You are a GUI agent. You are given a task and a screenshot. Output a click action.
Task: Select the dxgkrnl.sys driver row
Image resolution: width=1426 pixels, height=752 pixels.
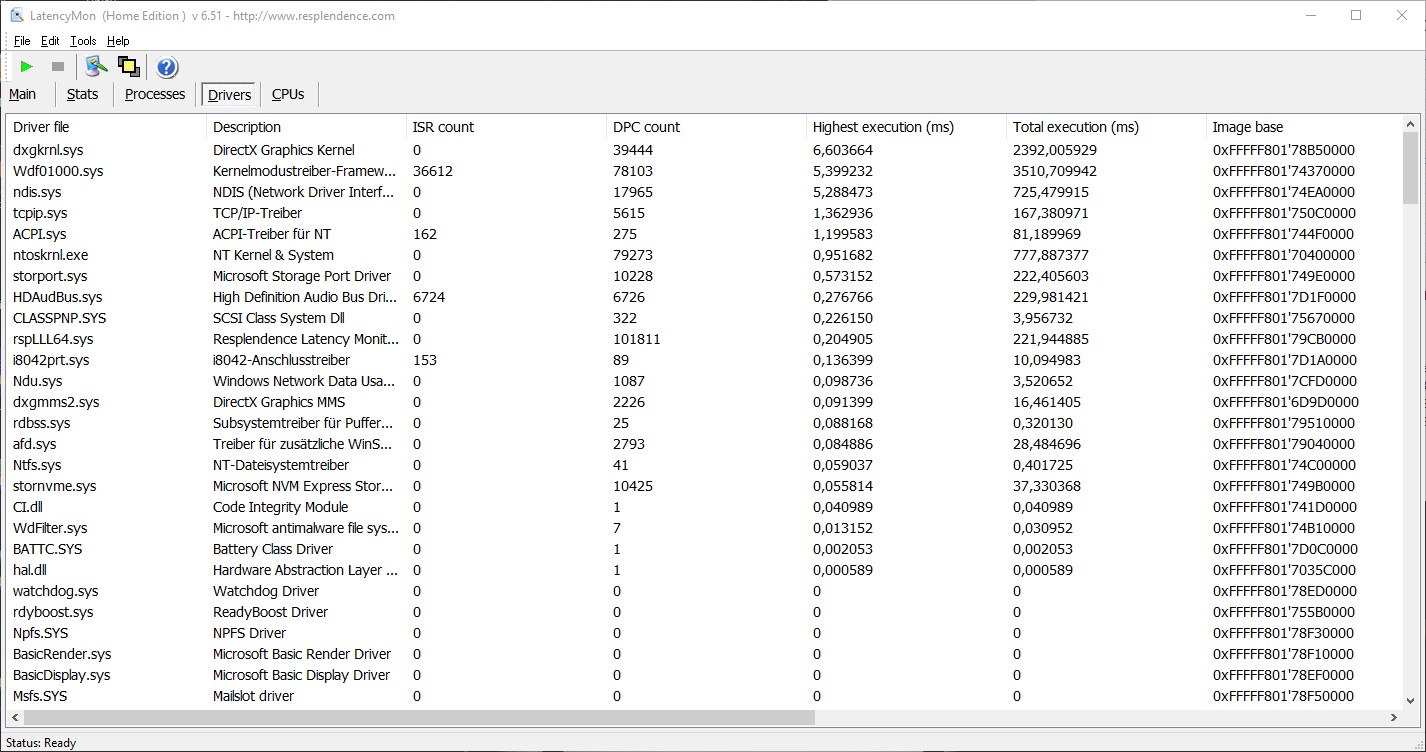pos(704,150)
